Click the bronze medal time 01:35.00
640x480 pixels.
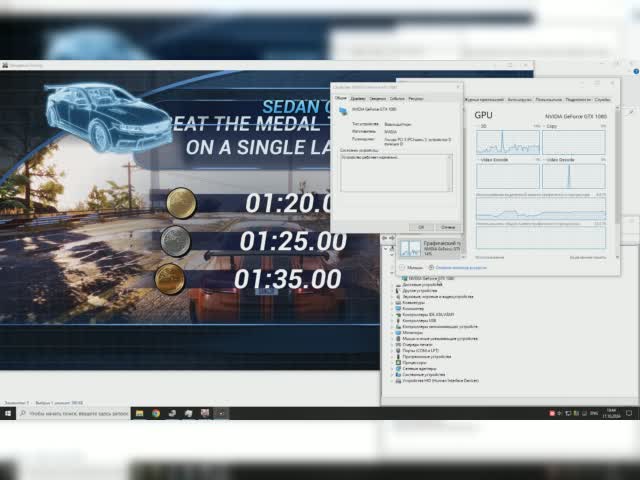coord(288,279)
